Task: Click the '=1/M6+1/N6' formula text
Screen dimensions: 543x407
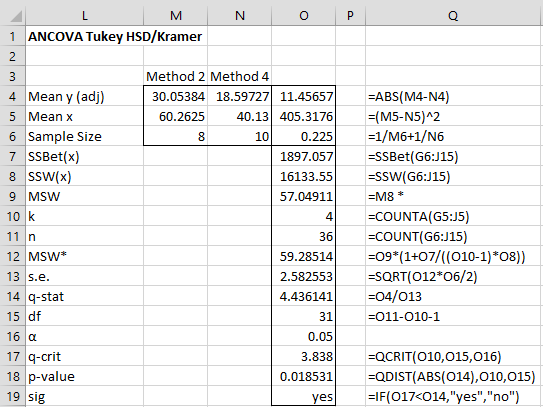Action: coord(406,136)
